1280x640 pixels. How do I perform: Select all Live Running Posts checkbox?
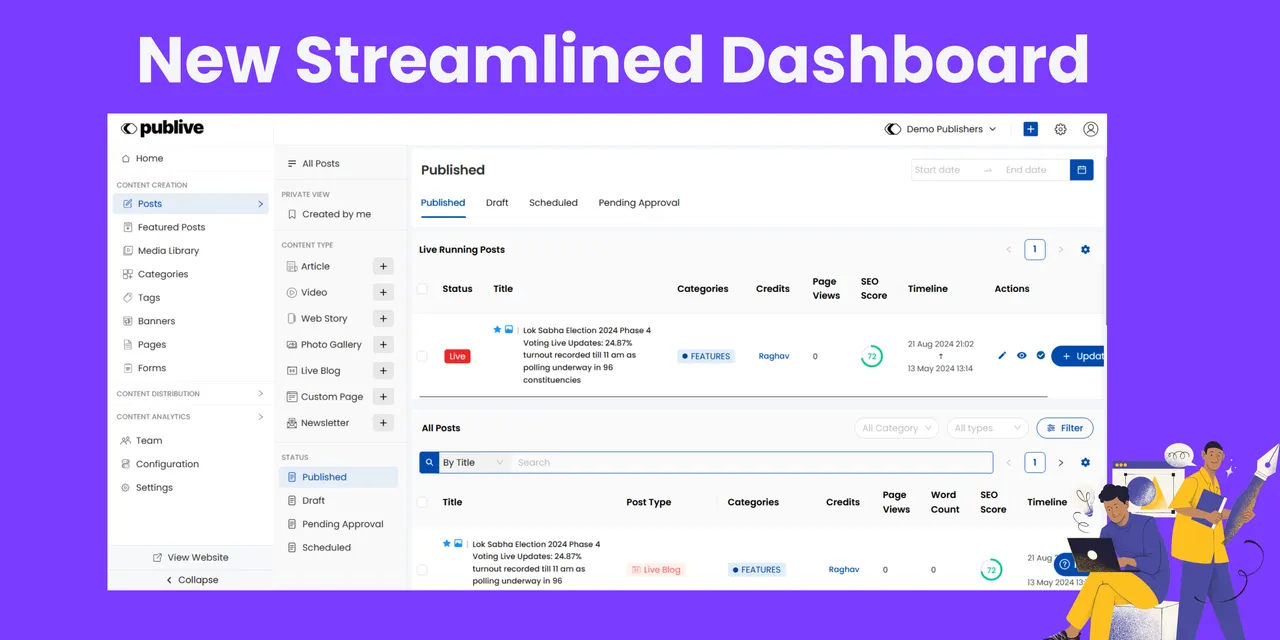coord(422,289)
